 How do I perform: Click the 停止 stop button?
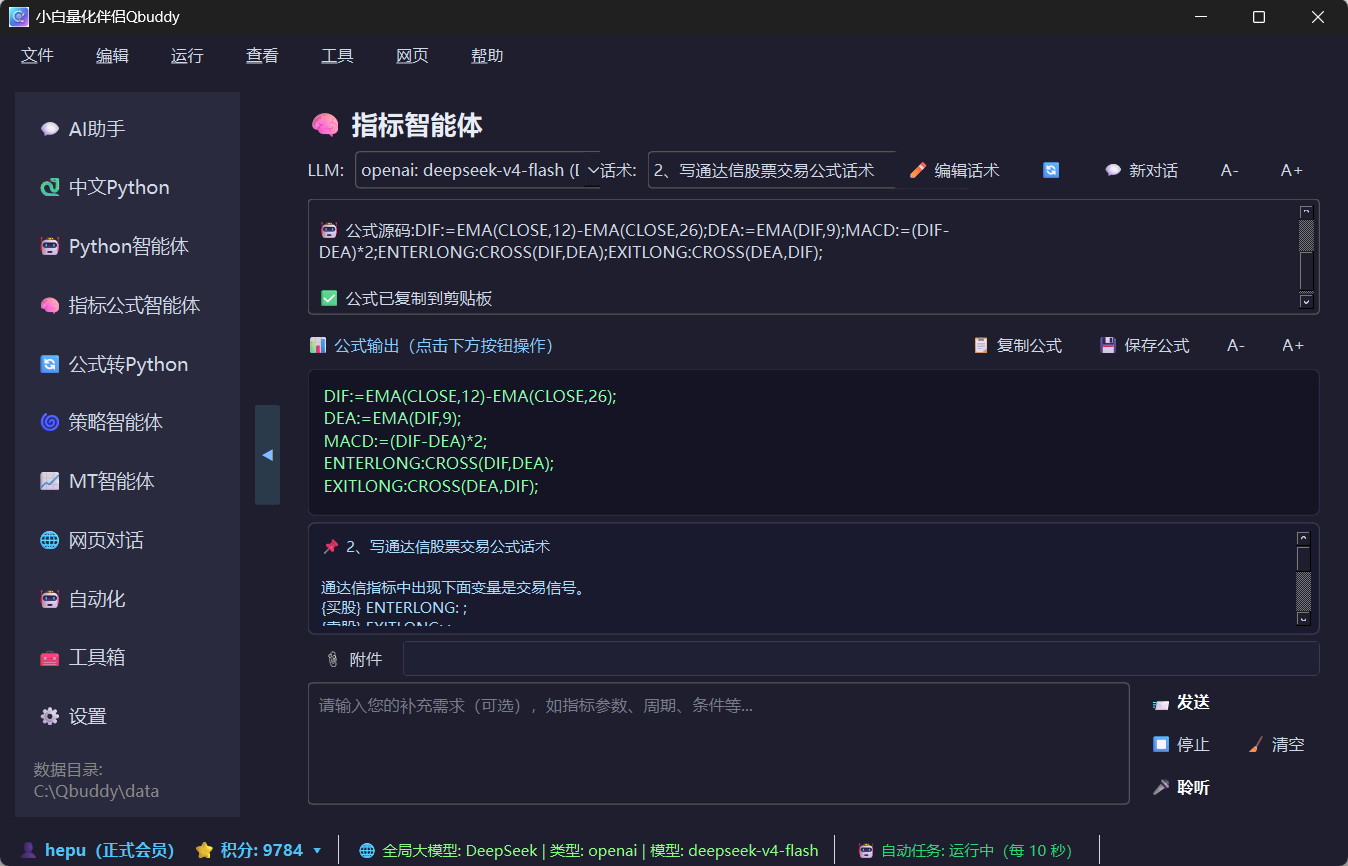coord(1181,745)
